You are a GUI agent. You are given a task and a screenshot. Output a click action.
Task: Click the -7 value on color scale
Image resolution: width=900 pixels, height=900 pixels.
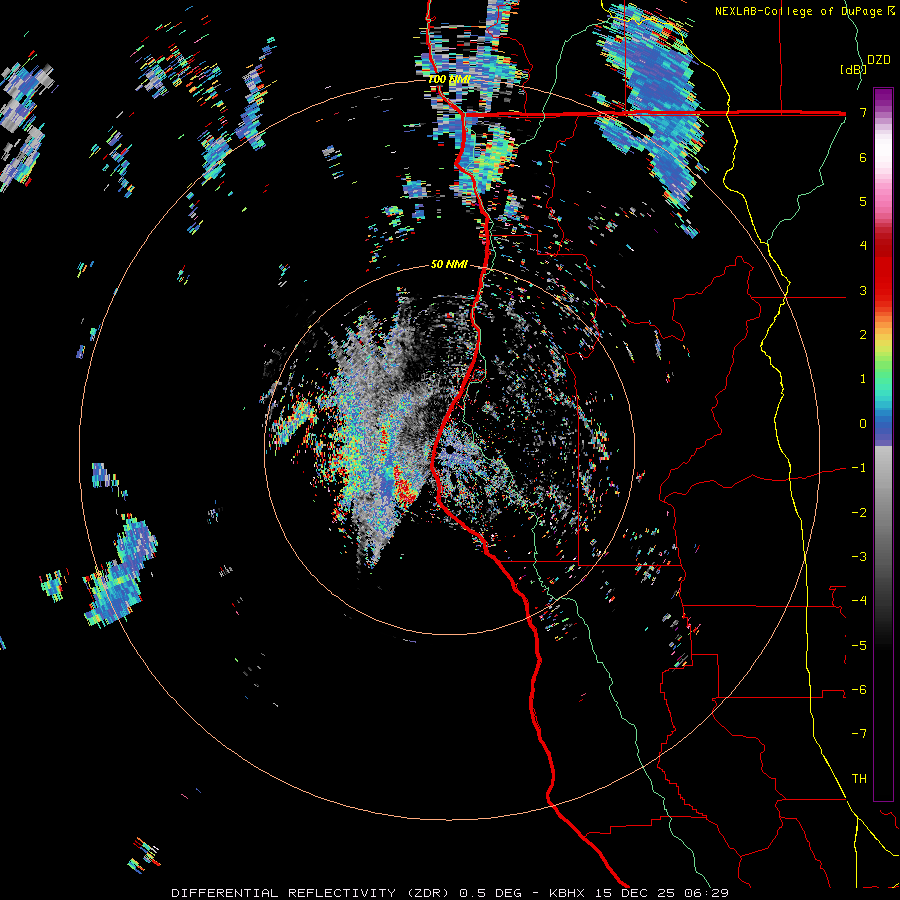859,734
